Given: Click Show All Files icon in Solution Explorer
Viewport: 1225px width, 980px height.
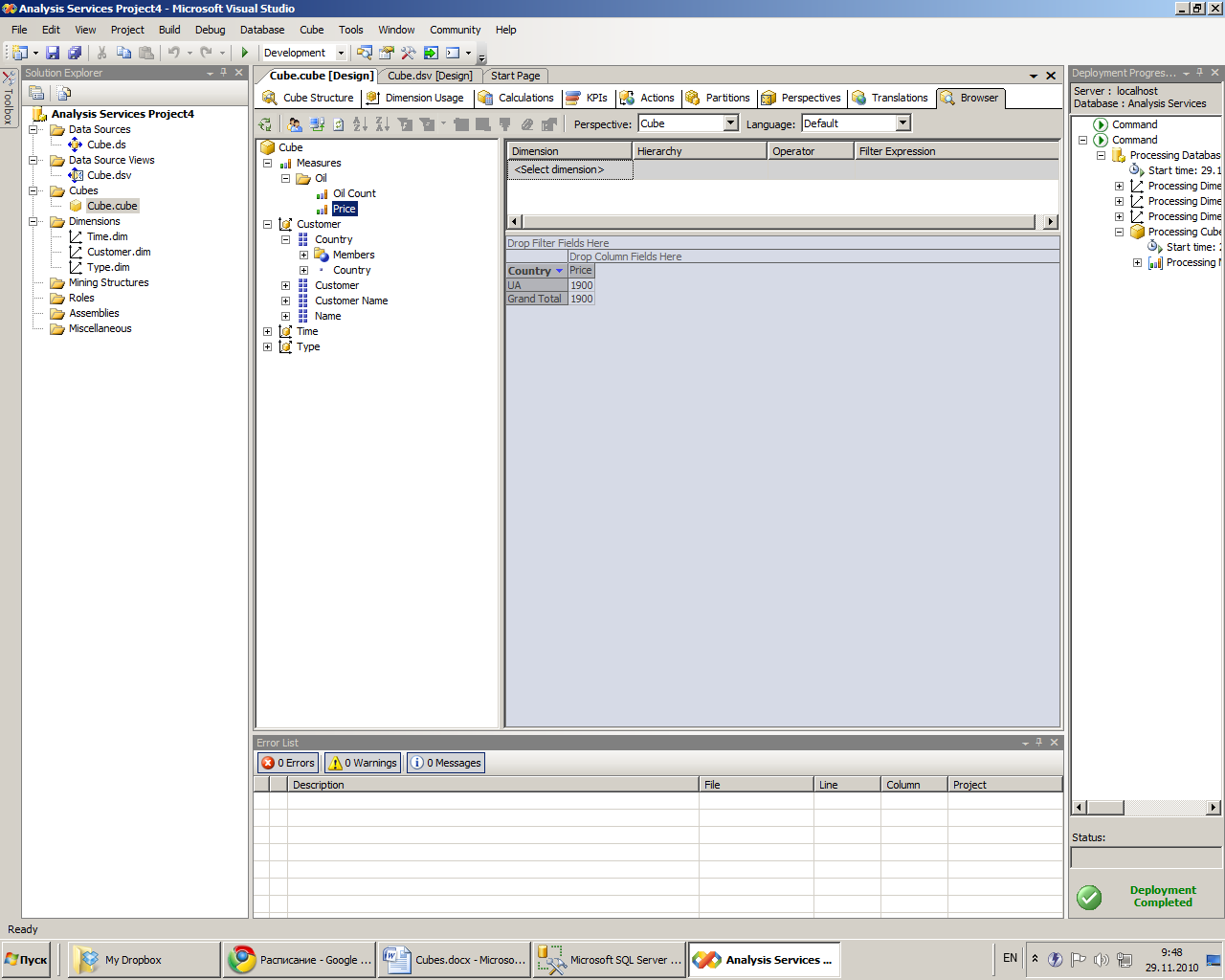Looking at the screenshot, I should (64, 93).
